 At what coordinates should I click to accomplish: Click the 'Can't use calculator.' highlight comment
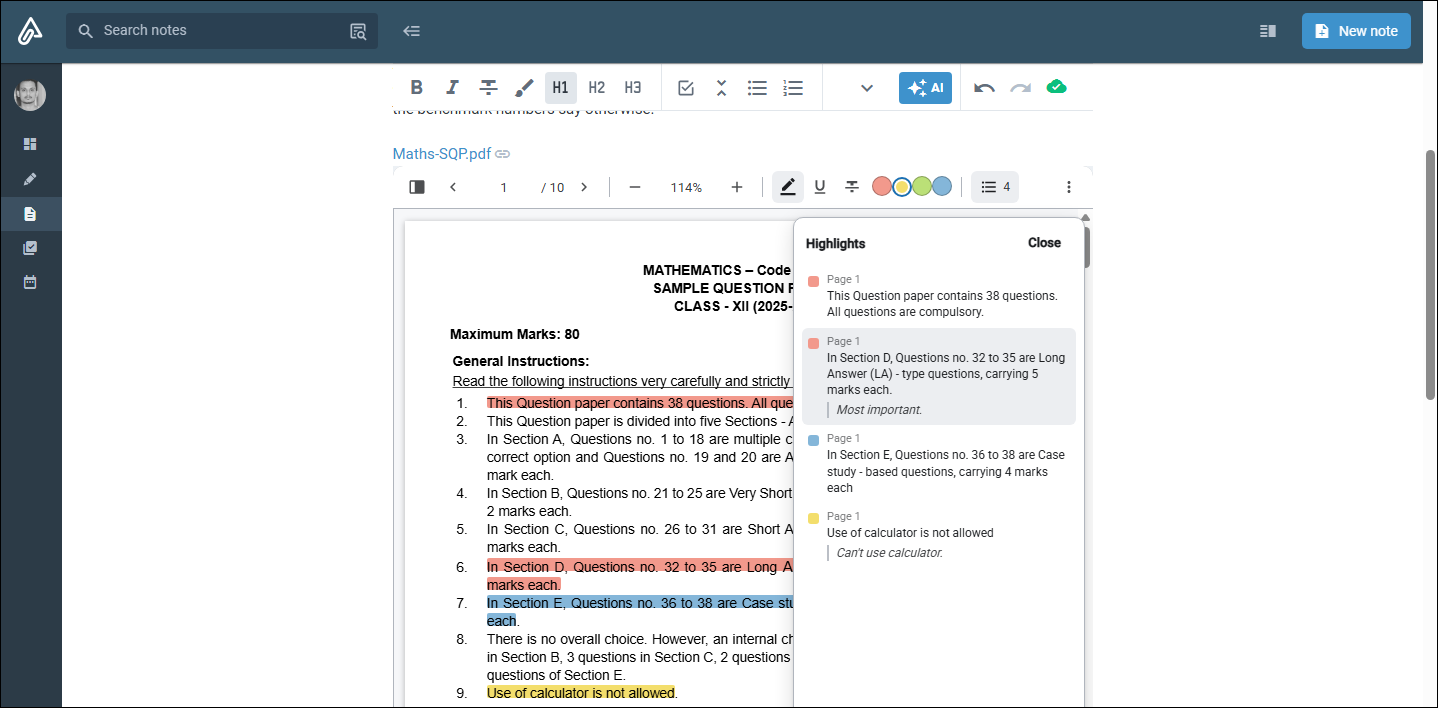pos(889,553)
